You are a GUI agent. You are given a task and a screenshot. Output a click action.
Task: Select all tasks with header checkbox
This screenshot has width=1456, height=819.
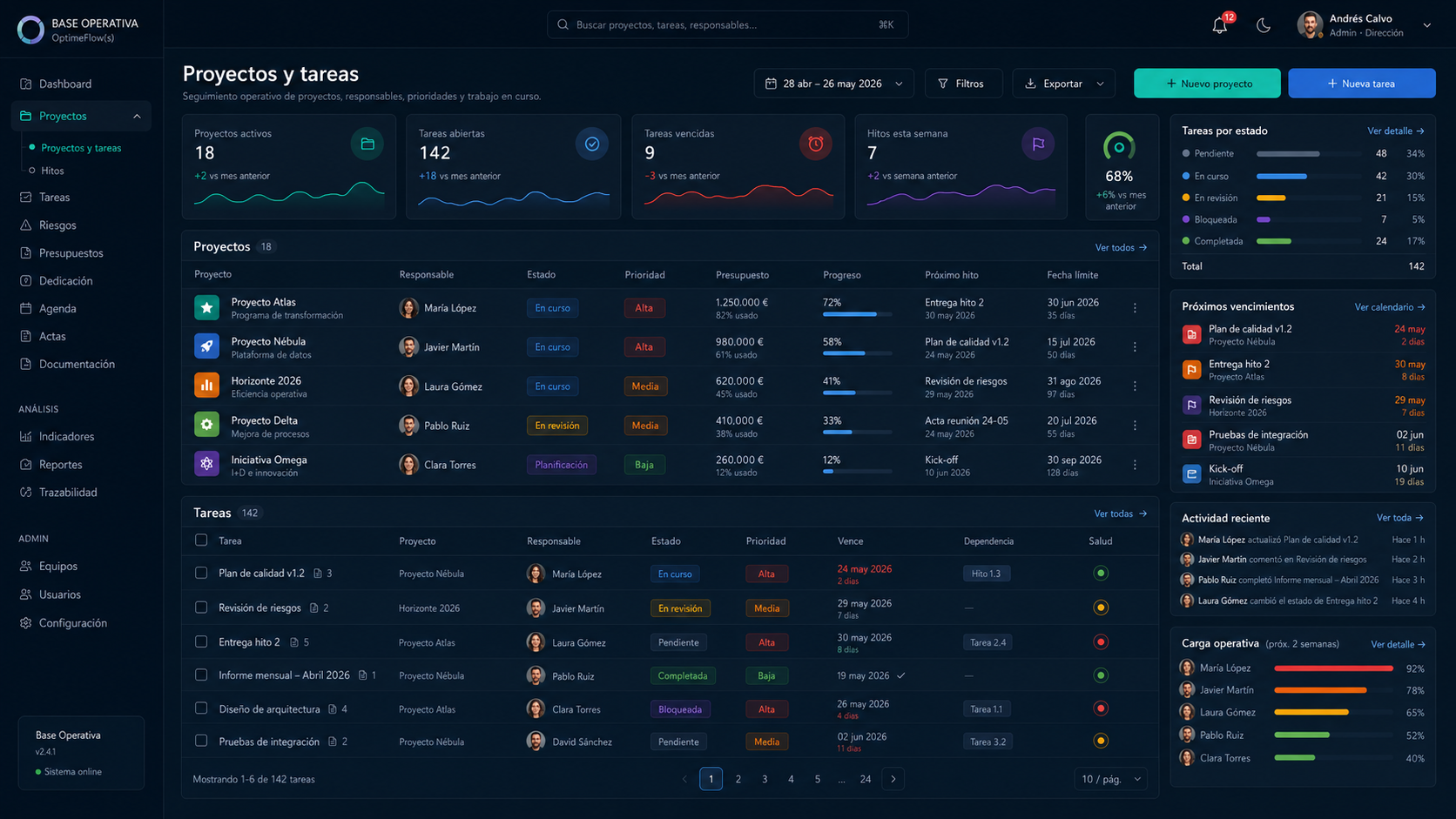[x=201, y=540]
